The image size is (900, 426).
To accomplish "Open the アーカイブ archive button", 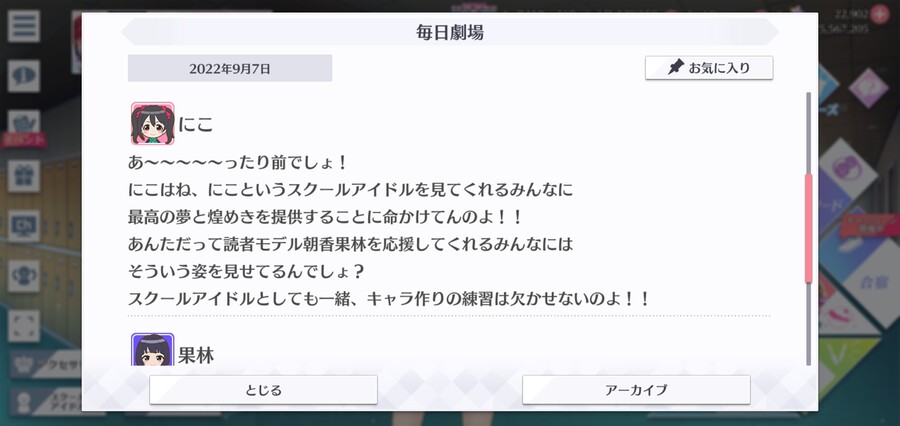I will pos(636,390).
